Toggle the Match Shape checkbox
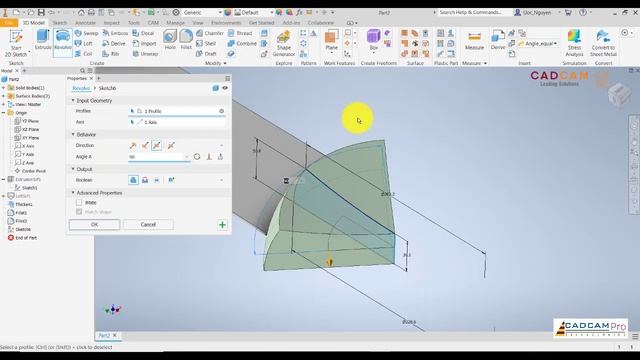640x360 pixels. point(79,212)
